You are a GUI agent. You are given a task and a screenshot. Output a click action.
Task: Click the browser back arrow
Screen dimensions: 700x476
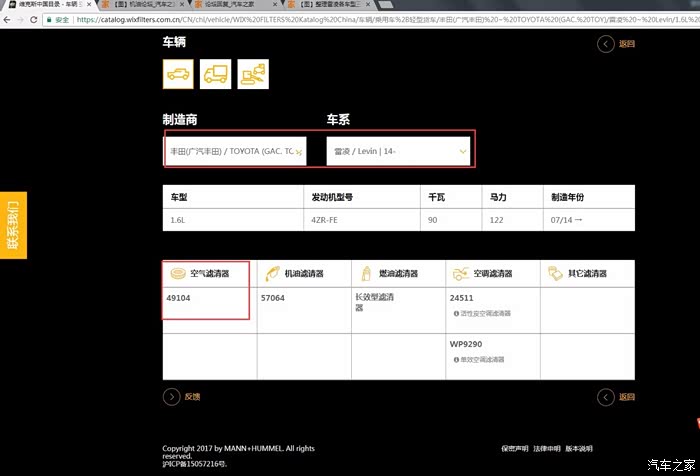[7, 20]
